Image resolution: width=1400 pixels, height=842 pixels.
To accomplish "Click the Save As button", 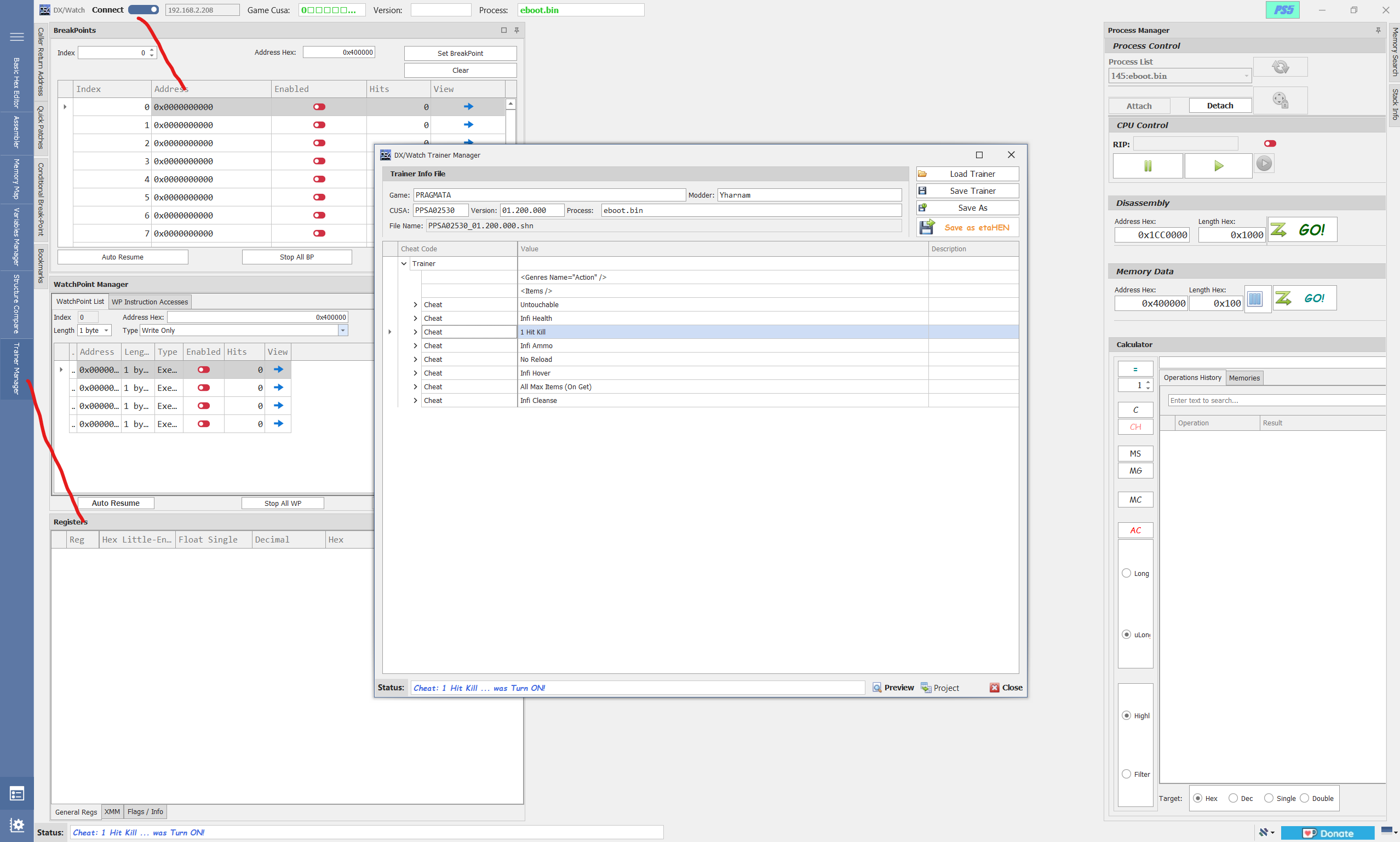I will 967,208.
